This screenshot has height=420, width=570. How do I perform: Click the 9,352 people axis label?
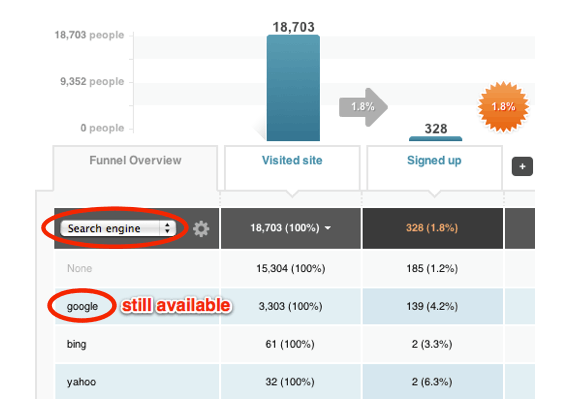coord(92,82)
